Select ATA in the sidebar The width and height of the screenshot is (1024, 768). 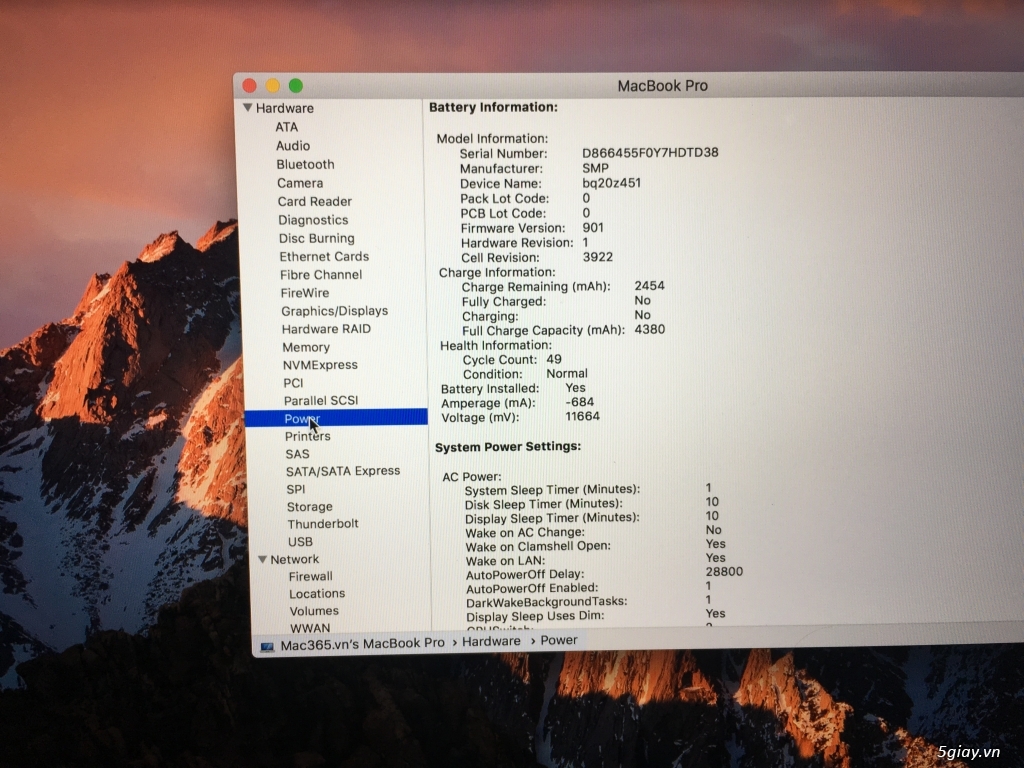click(287, 127)
